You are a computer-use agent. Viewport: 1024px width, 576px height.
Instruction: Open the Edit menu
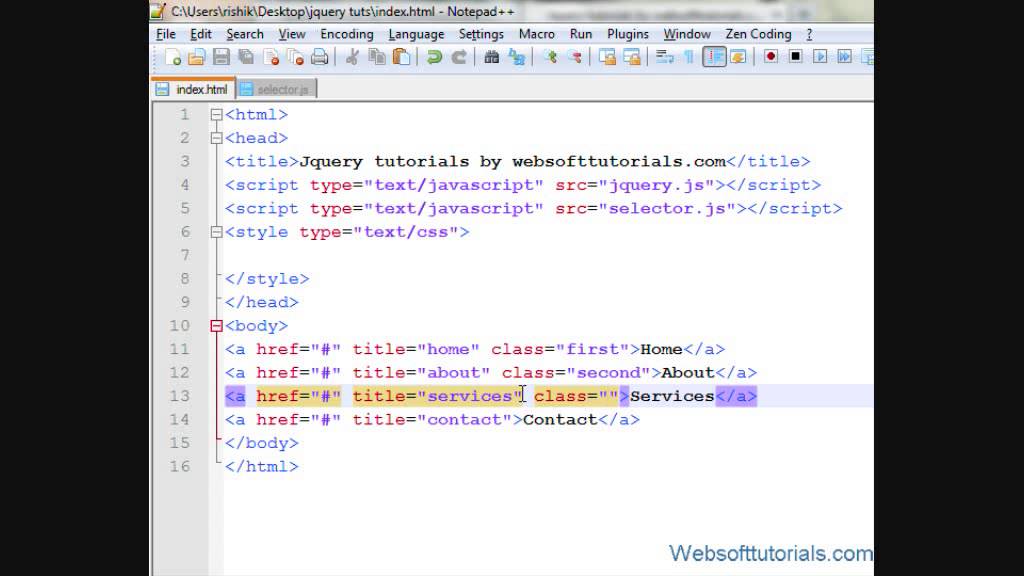[x=200, y=34]
